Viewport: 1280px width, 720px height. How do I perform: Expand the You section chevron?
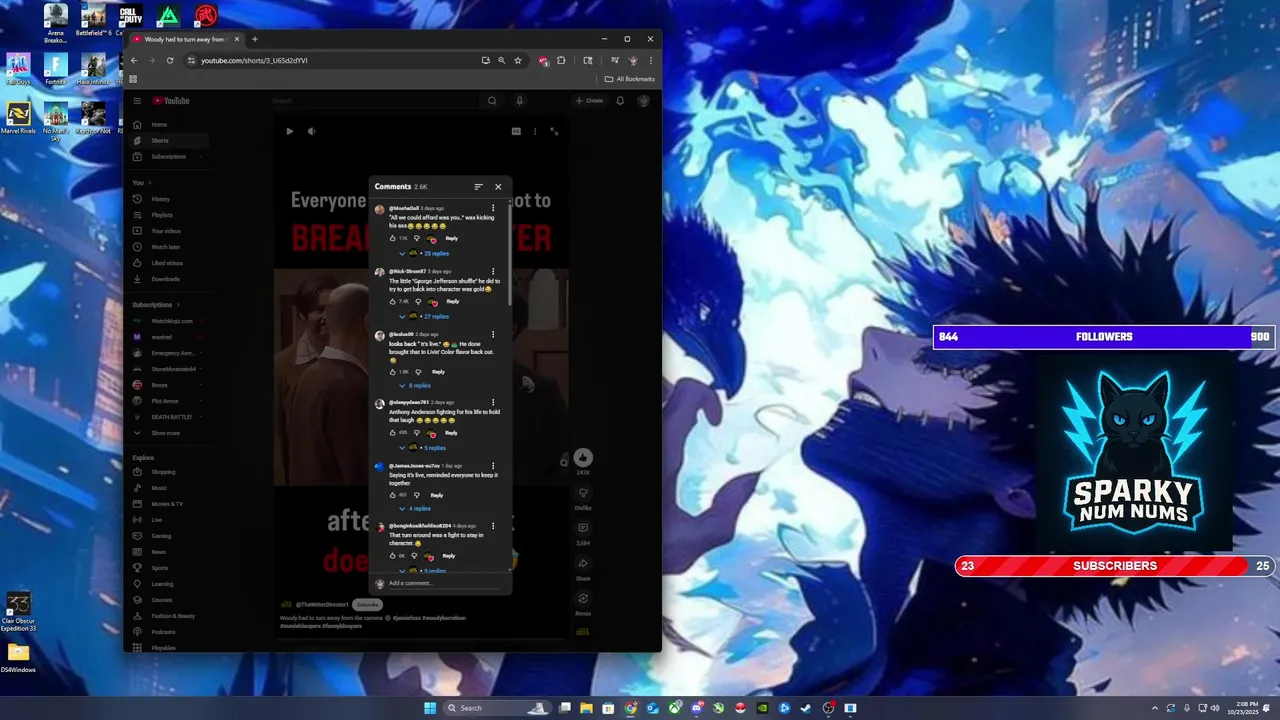(x=149, y=183)
